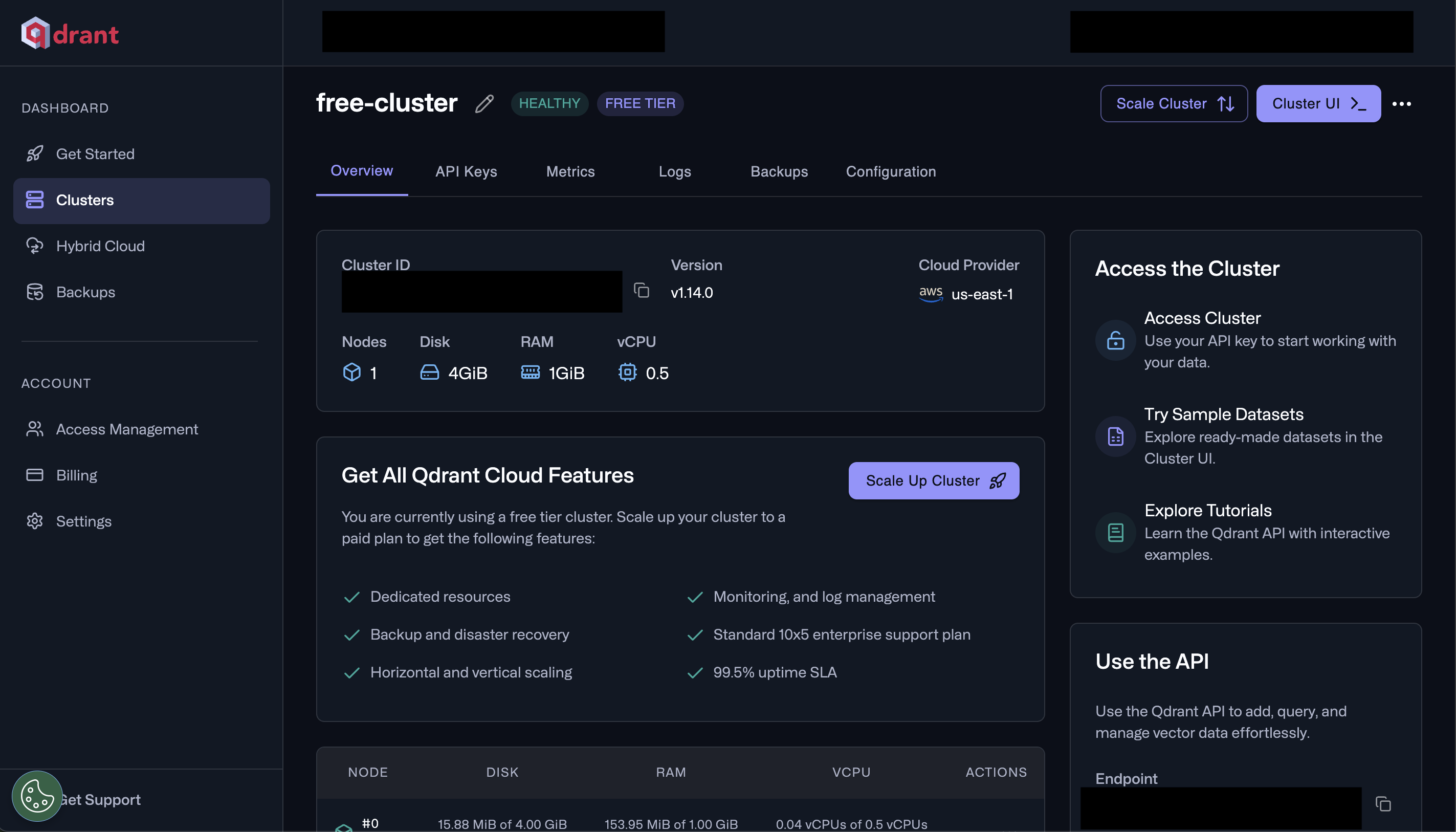
Task: Open Access Management page
Action: pos(141,429)
